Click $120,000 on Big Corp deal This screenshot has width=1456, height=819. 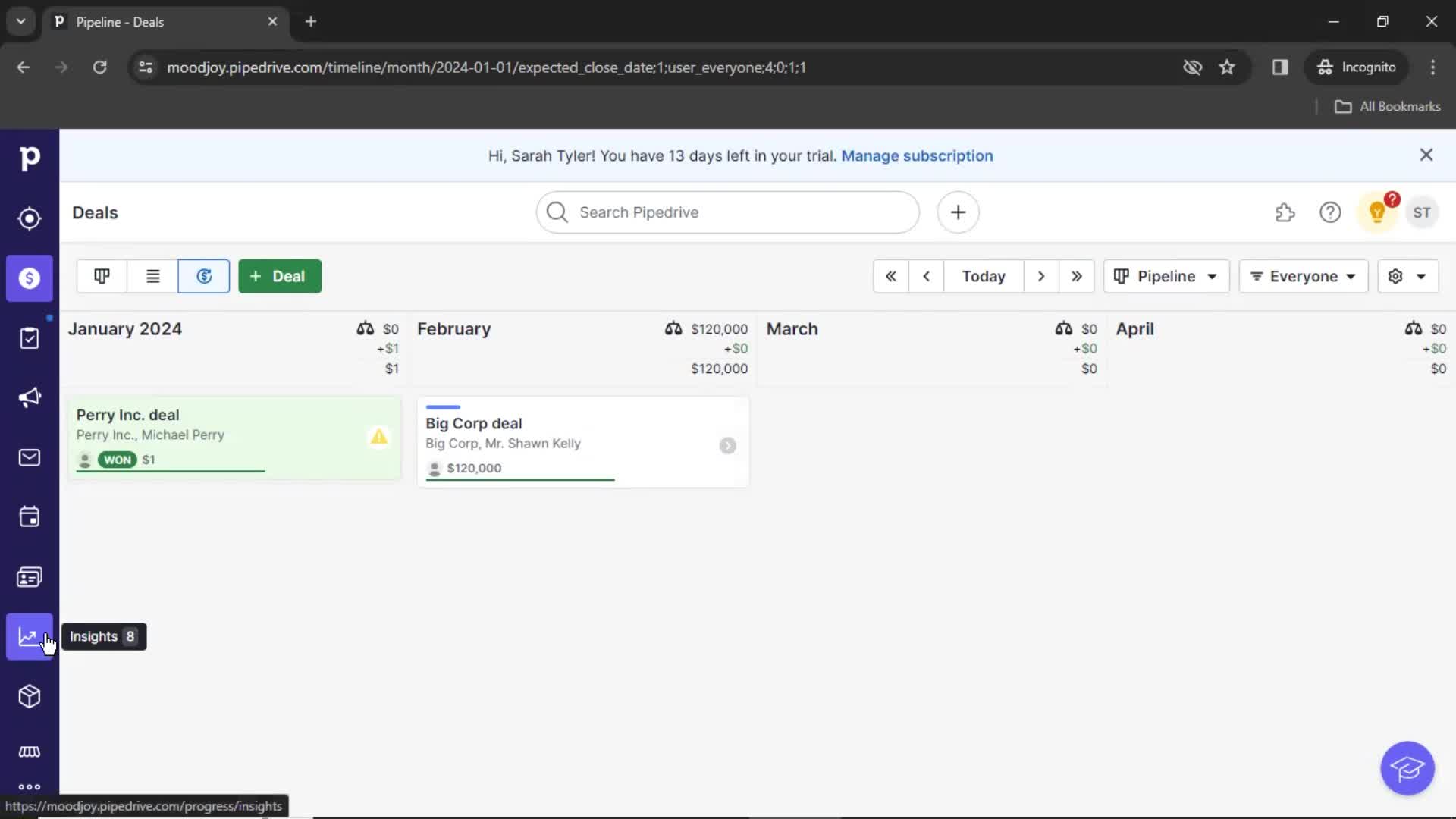click(x=474, y=468)
